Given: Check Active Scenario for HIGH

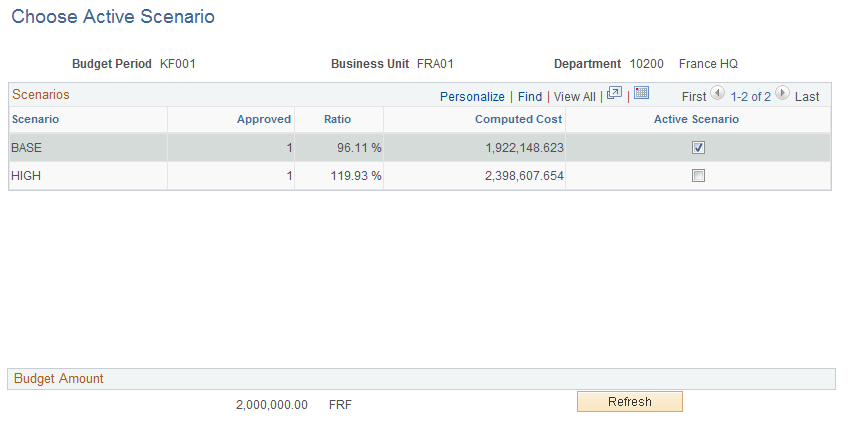Looking at the screenshot, I should tap(698, 176).
